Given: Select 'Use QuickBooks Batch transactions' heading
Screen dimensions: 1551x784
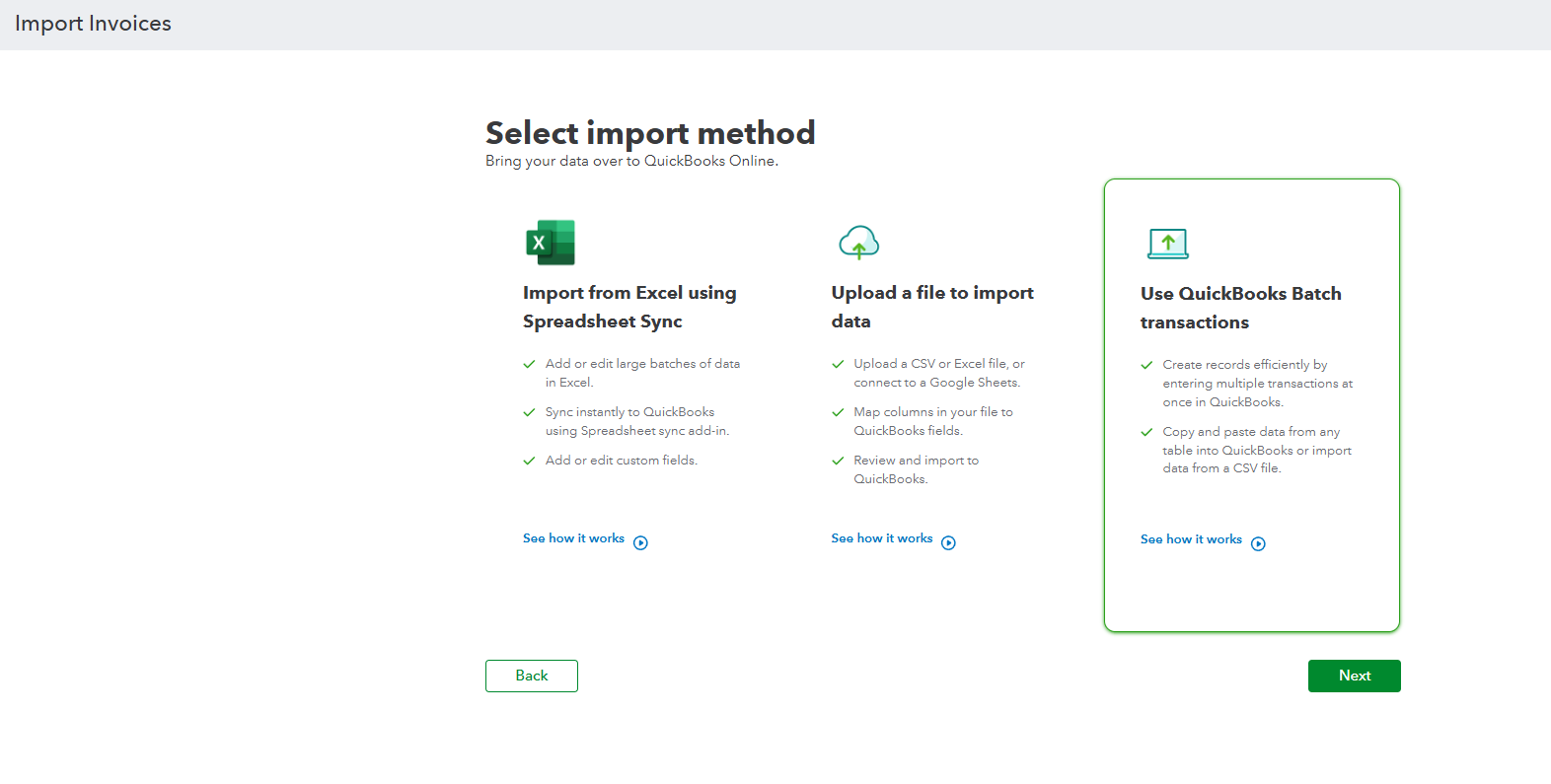Looking at the screenshot, I should (1241, 308).
